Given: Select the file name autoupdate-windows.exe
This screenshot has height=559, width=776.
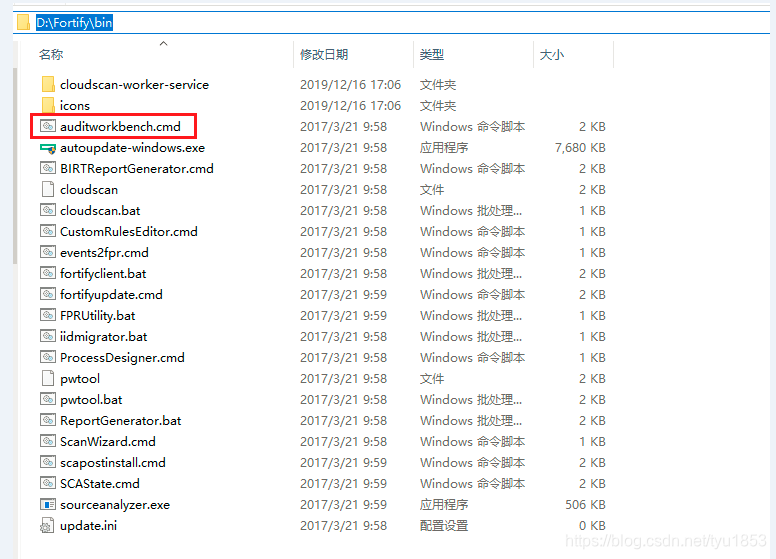Looking at the screenshot, I should pyautogui.click(x=132, y=147).
